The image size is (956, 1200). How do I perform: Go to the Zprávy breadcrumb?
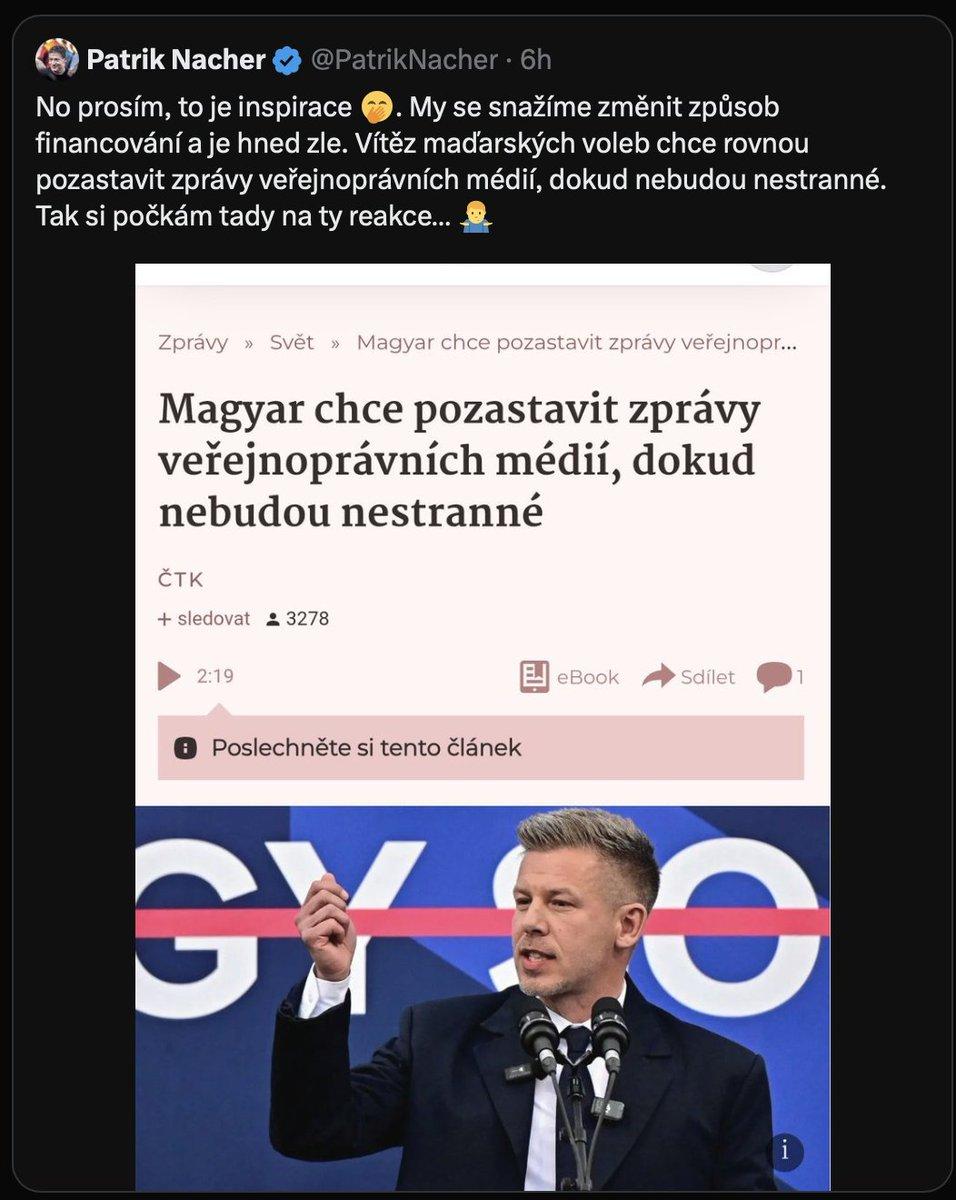point(193,342)
